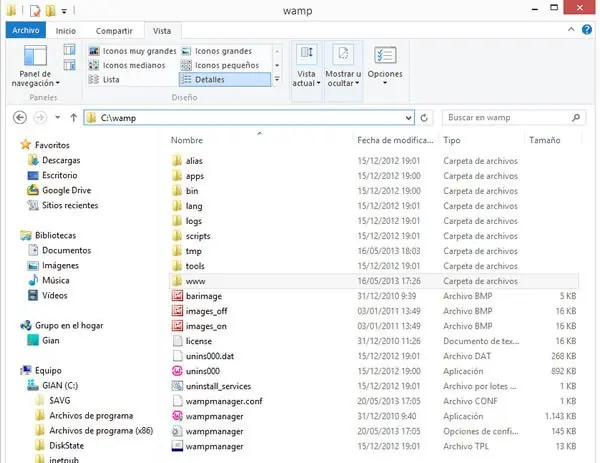
Task: Open Escritorio in Favoritos
Action: pos(52,175)
